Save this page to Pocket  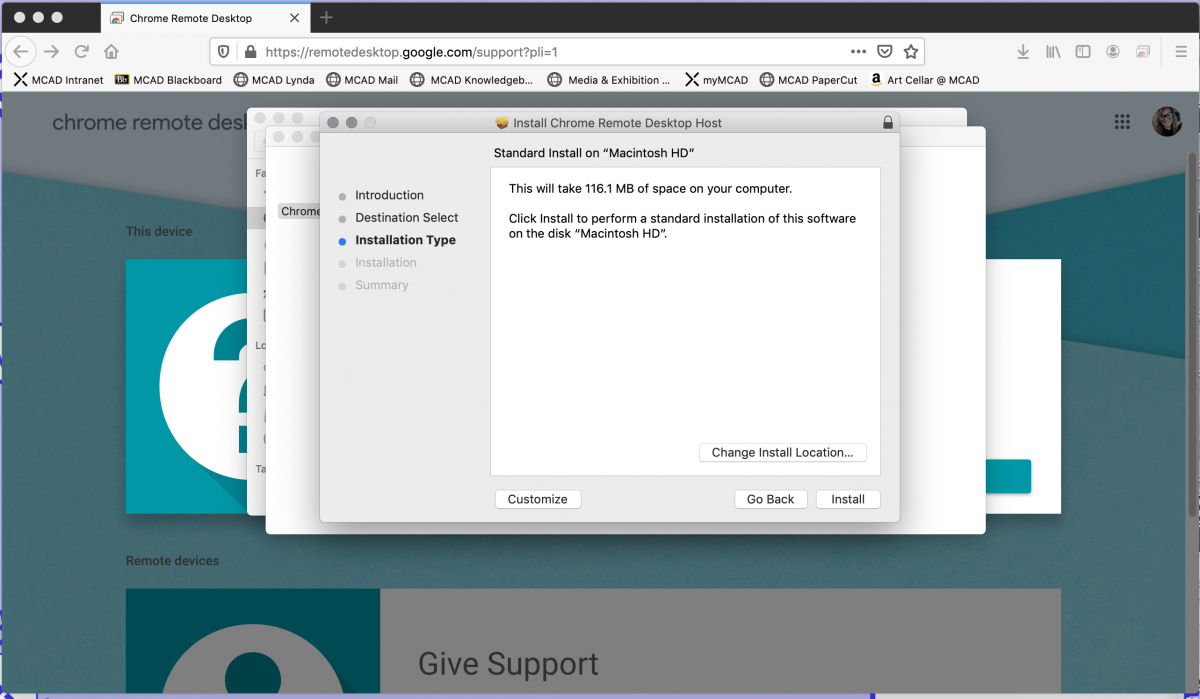click(x=885, y=52)
